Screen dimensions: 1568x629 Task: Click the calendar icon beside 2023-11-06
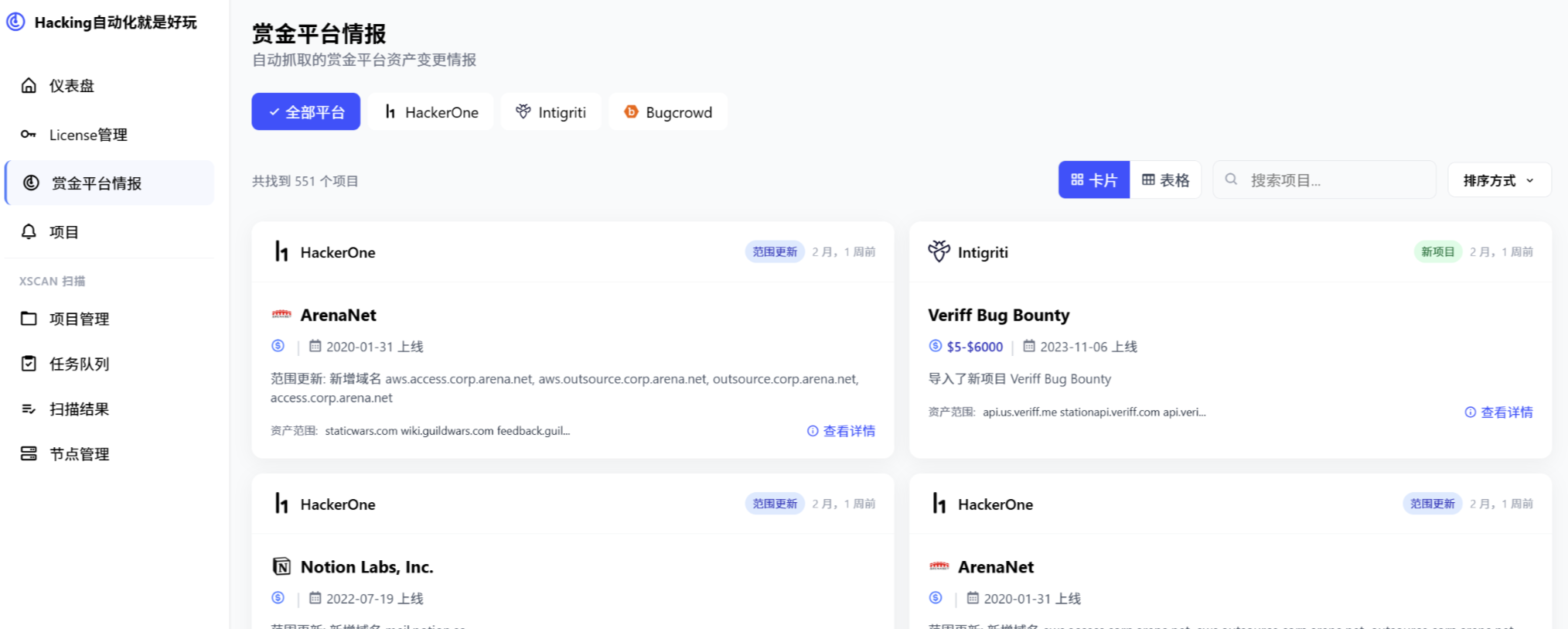(x=1029, y=346)
